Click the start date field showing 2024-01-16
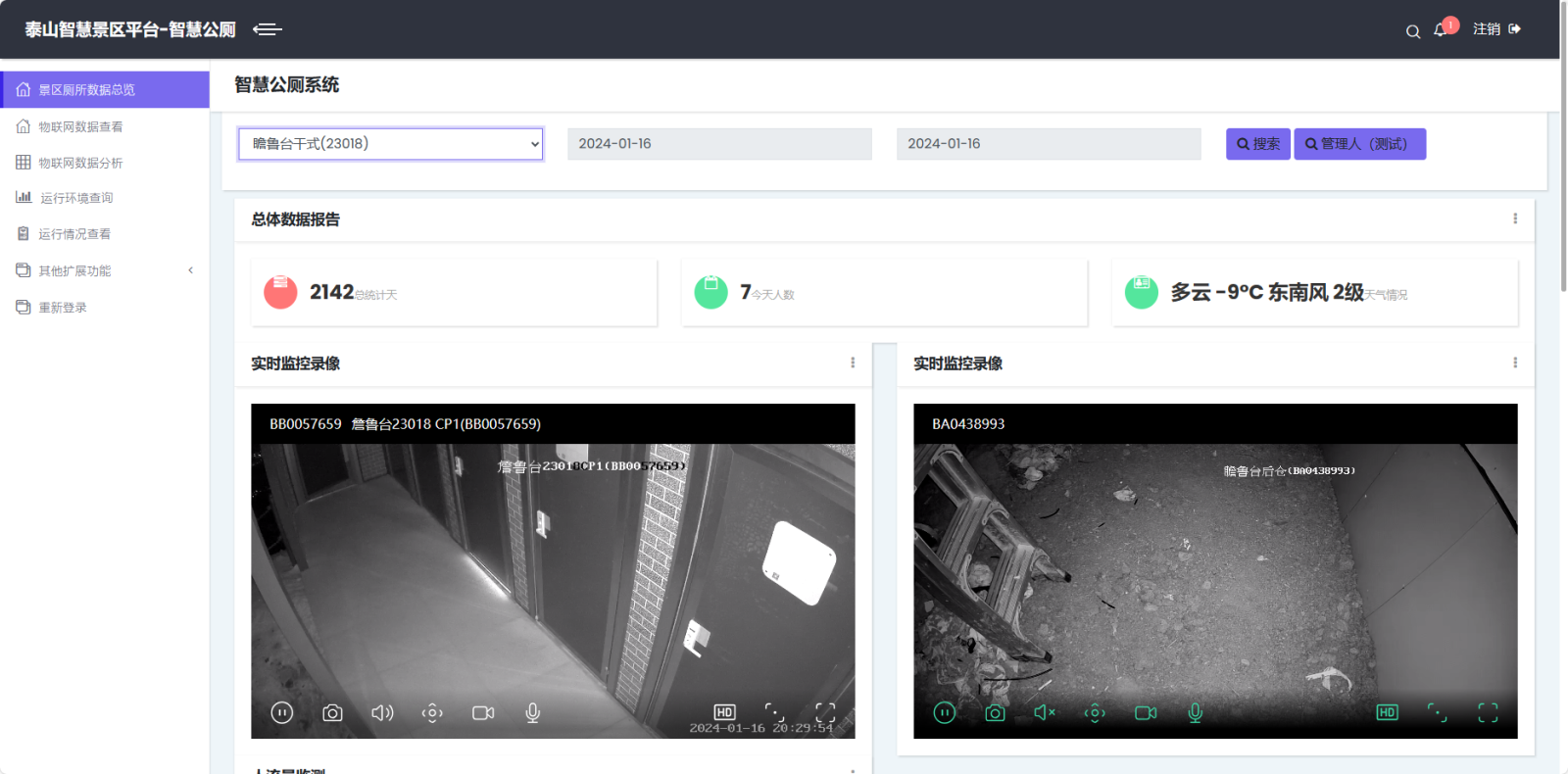Image resolution: width=1568 pixels, height=774 pixels. coord(719,144)
